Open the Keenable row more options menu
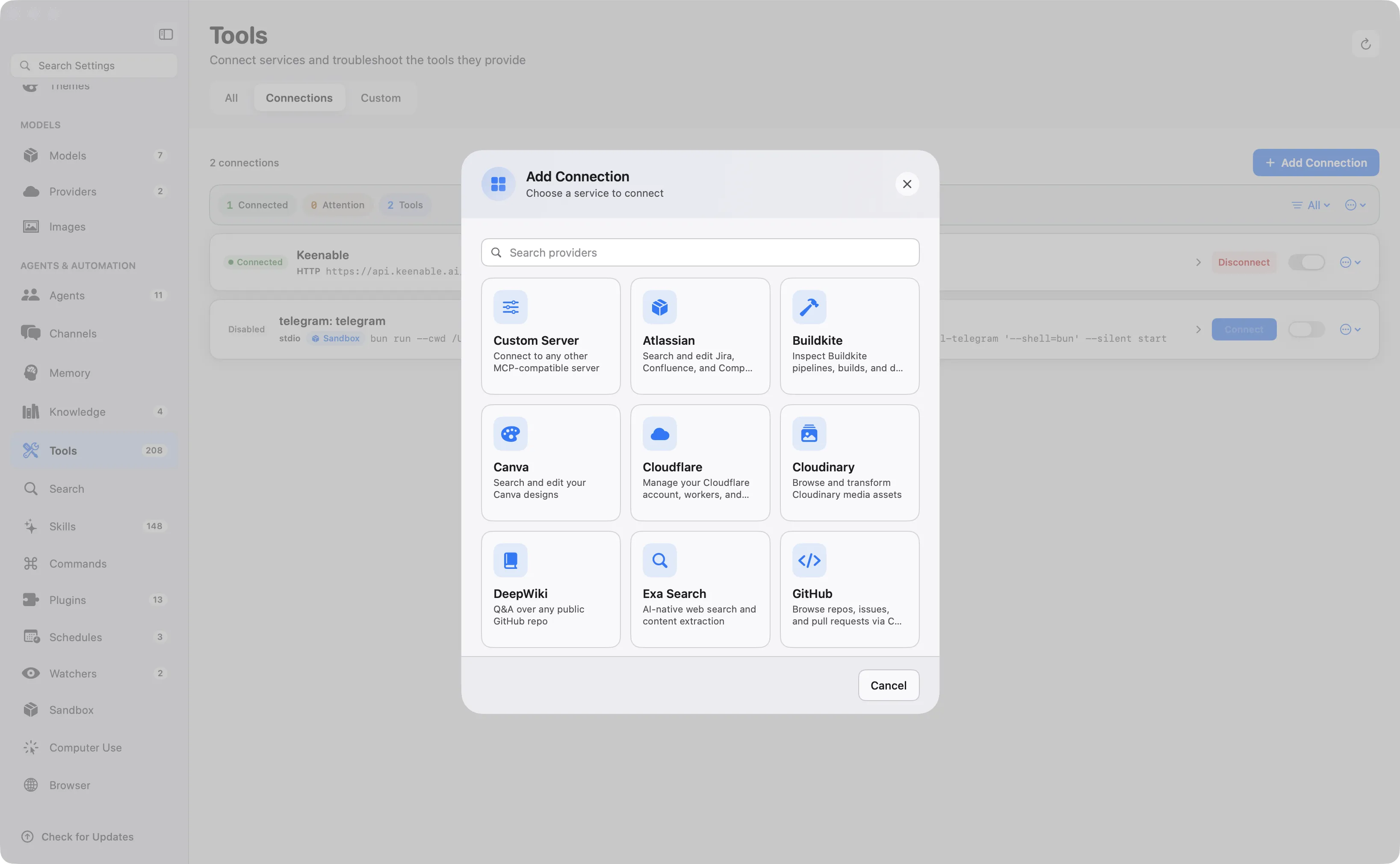Screen dimensions: 1400x864 (1350, 262)
